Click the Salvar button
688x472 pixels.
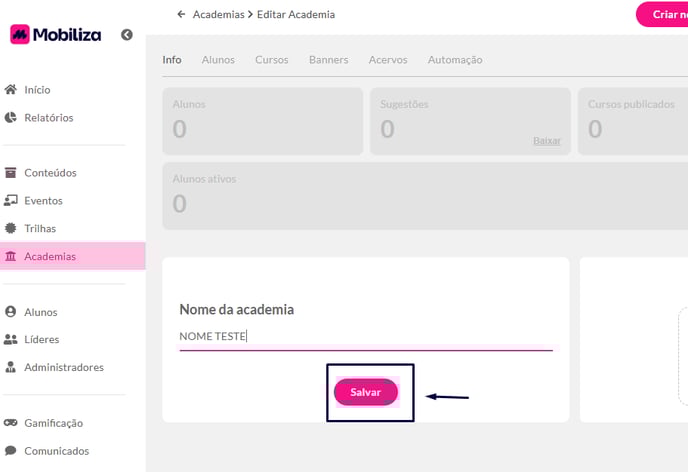(x=366, y=392)
